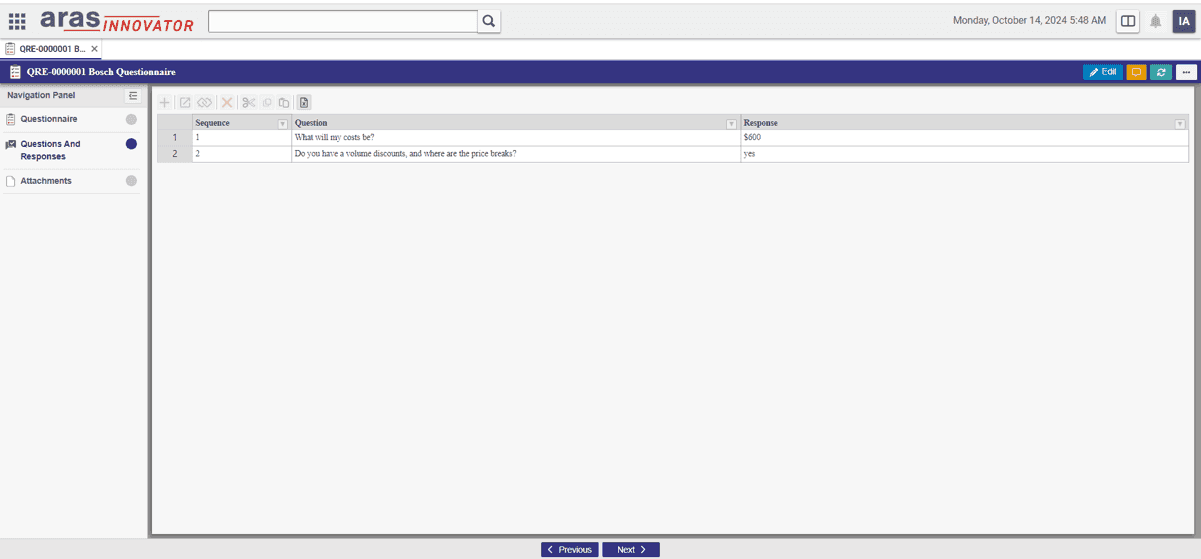
Task: Click the date and time text
Action: click(1029, 21)
